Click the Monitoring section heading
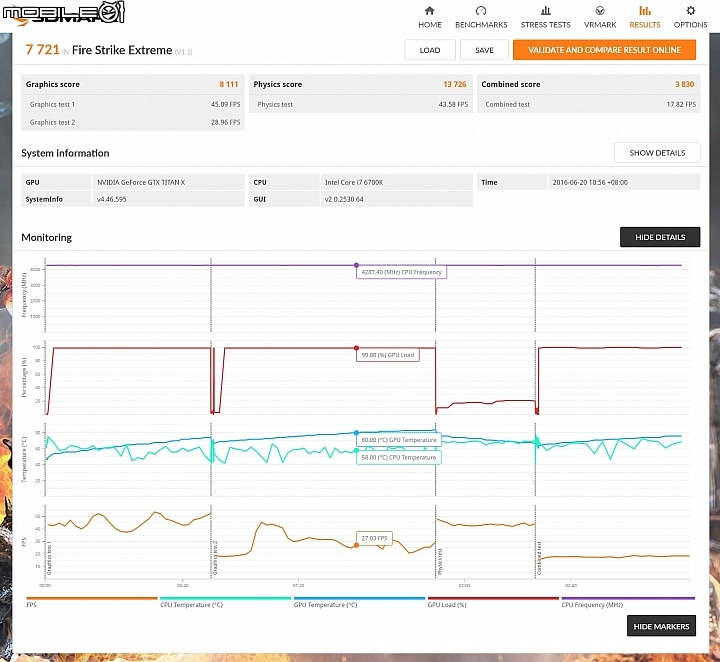The width and height of the screenshot is (720, 662). coord(46,237)
